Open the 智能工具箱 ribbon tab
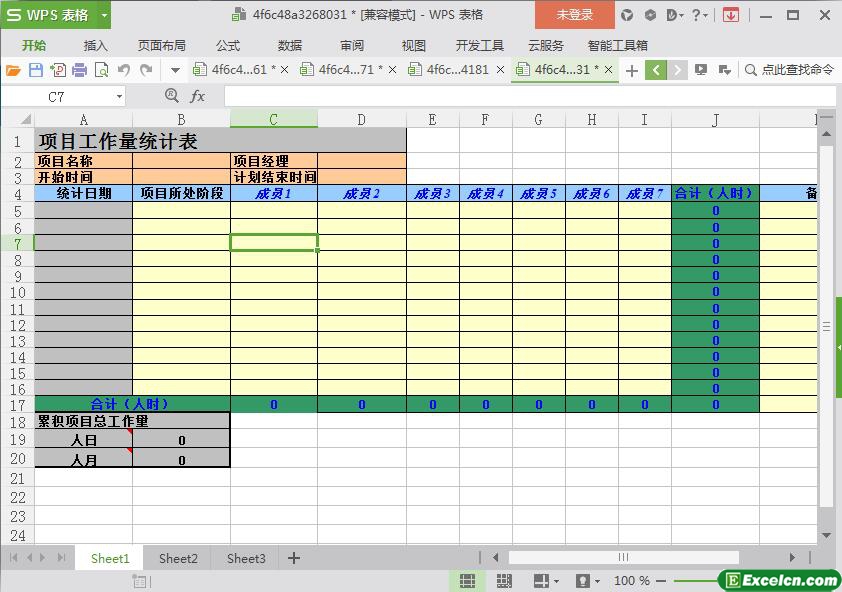Viewport: 842px width, 592px height. coord(618,46)
